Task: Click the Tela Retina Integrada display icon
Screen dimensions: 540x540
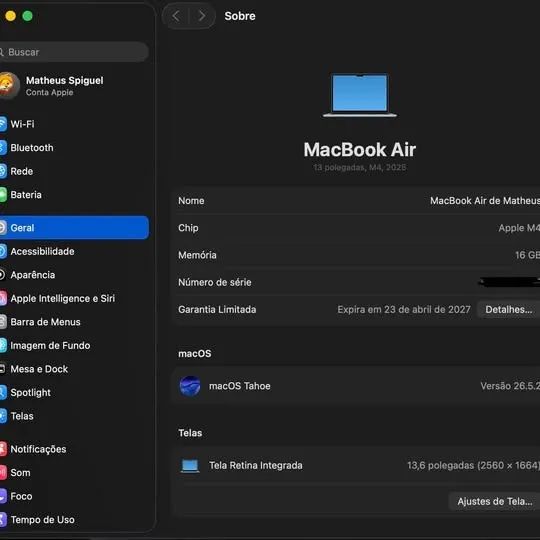Action: click(x=190, y=466)
